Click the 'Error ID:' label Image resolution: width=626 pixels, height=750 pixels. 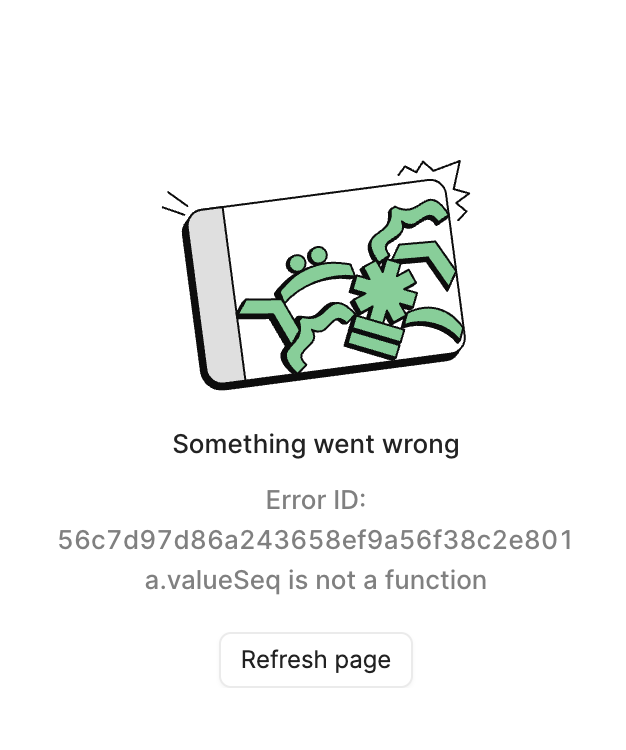(x=316, y=500)
